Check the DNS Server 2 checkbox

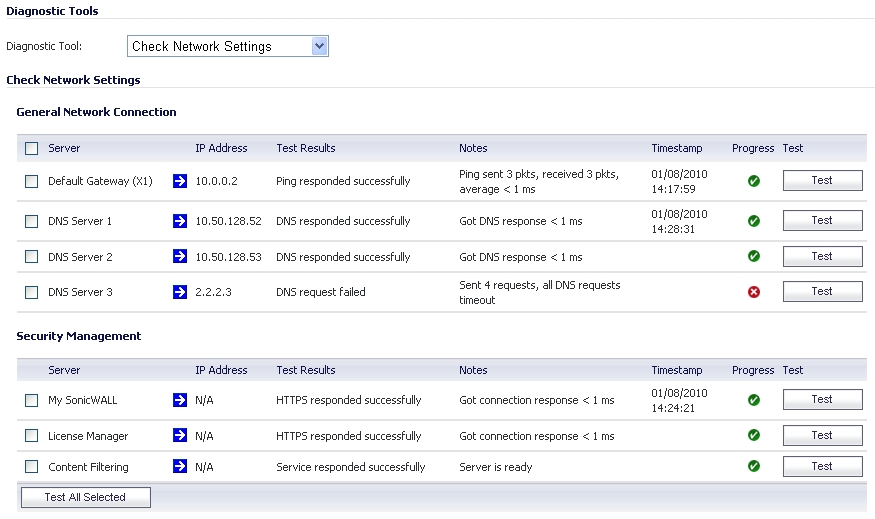point(32,257)
